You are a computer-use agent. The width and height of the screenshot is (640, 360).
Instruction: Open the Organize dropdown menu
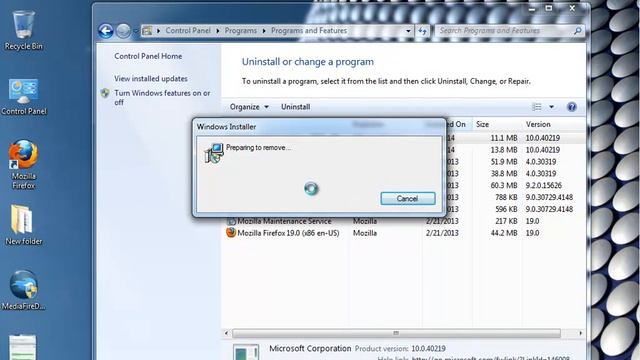click(249, 107)
